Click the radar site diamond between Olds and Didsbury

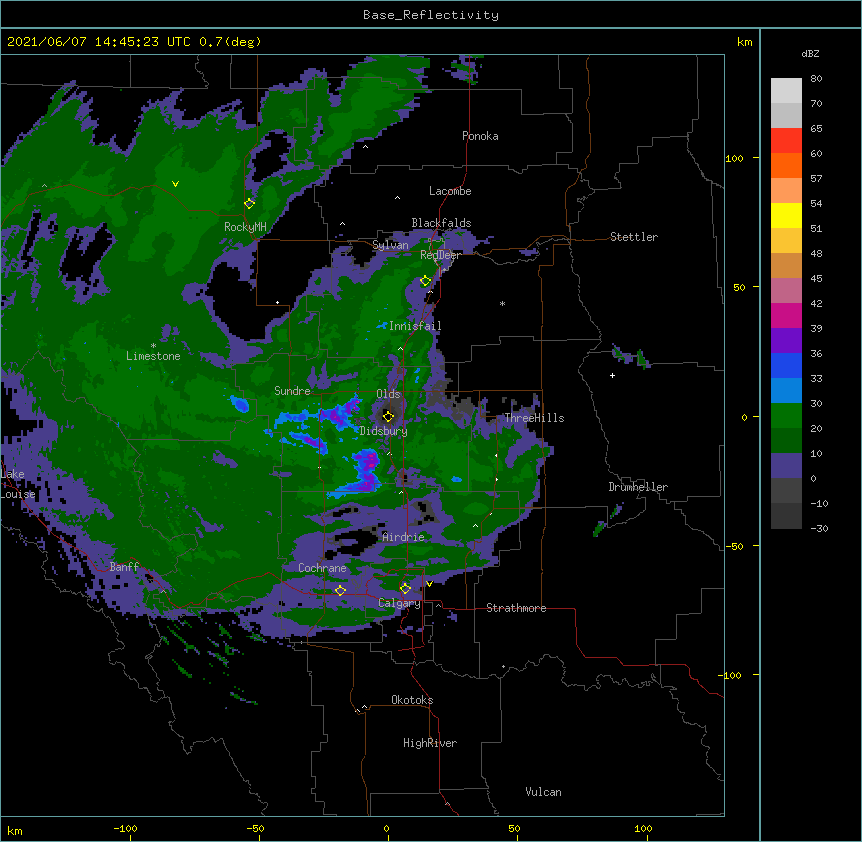pos(388,416)
